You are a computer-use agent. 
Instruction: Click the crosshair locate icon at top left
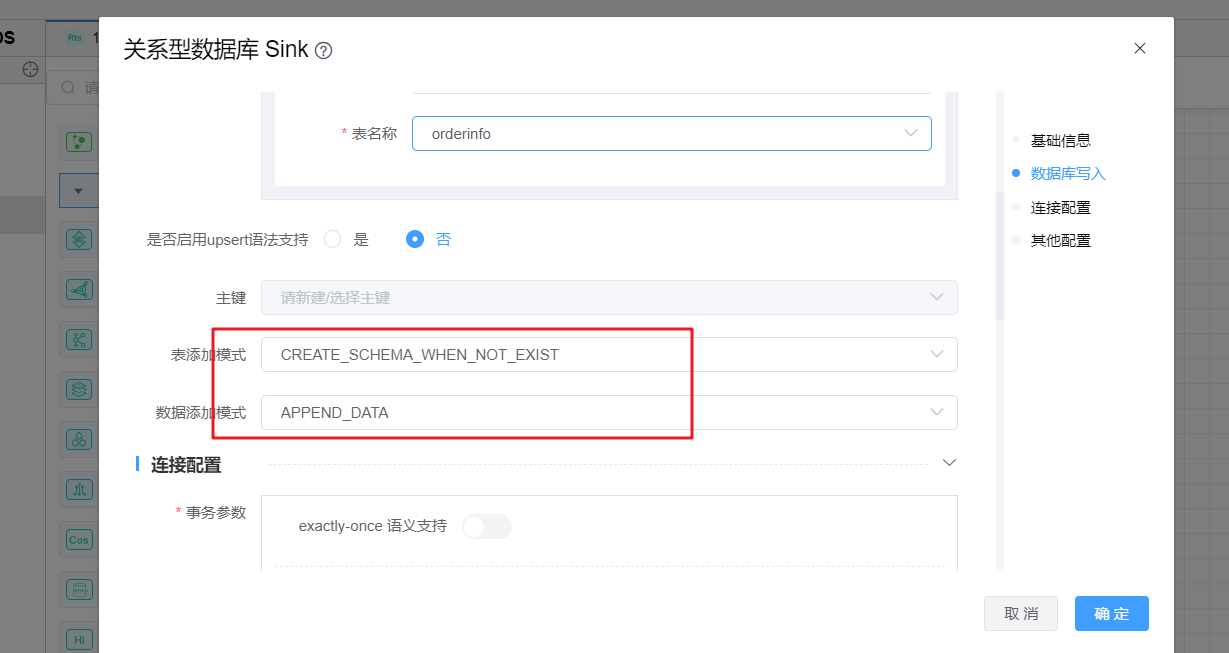pos(31,69)
